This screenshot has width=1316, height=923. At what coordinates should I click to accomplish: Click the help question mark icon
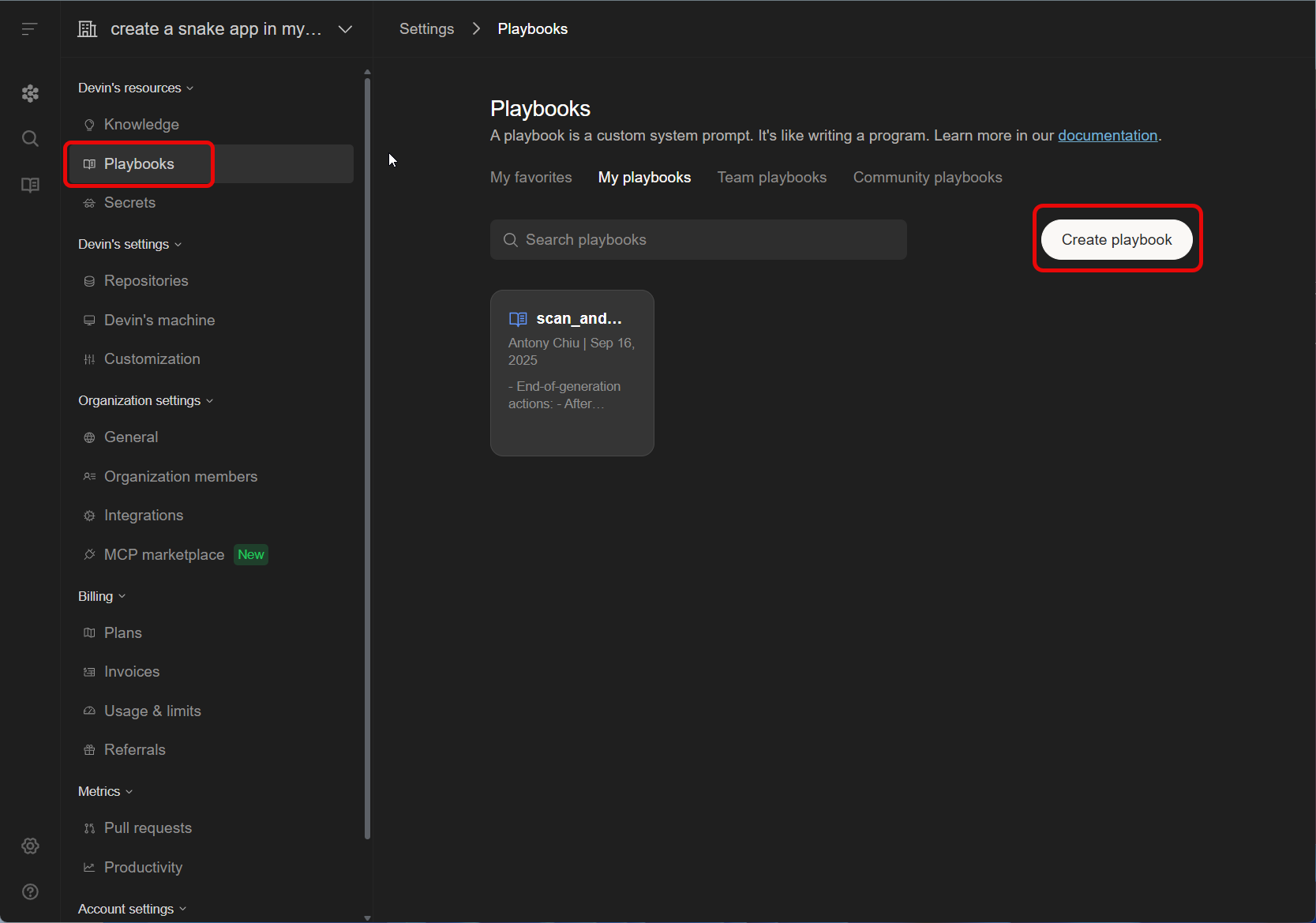[30, 891]
